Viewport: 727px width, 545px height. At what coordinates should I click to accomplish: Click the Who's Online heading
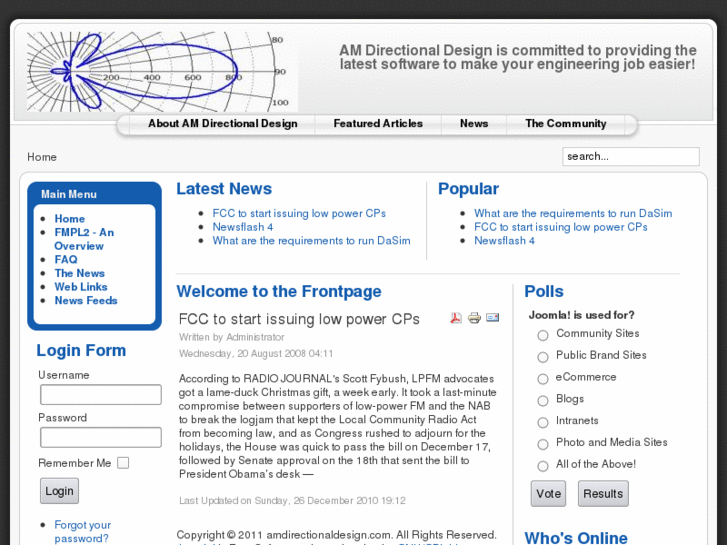(x=576, y=538)
